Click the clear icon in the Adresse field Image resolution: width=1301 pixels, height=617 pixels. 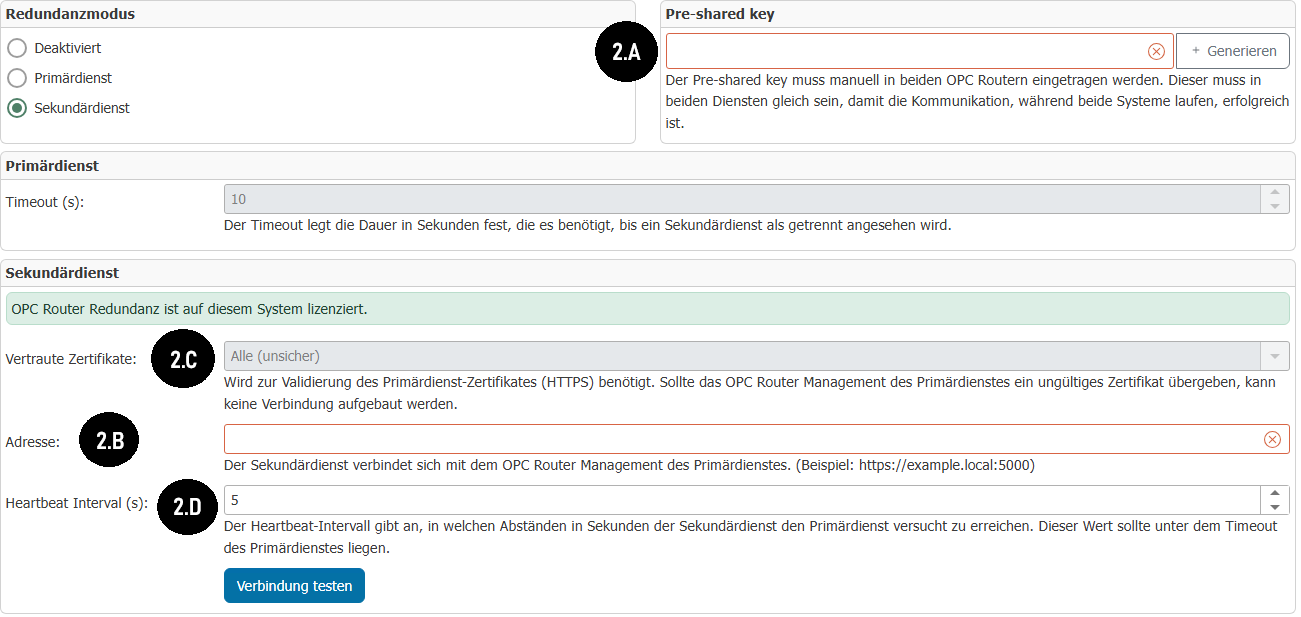[1272, 439]
